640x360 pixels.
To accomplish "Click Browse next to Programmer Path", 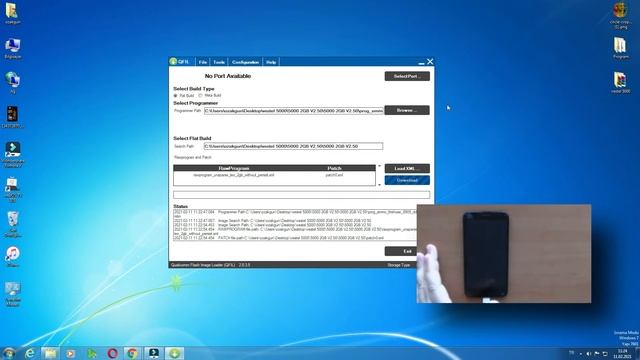I will (407, 110).
